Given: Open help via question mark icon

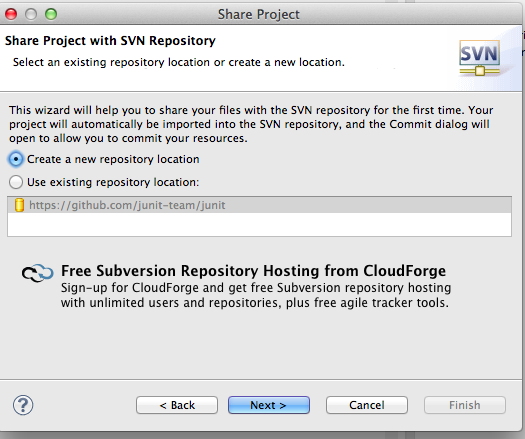Looking at the screenshot, I should pyautogui.click(x=23, y=405).
